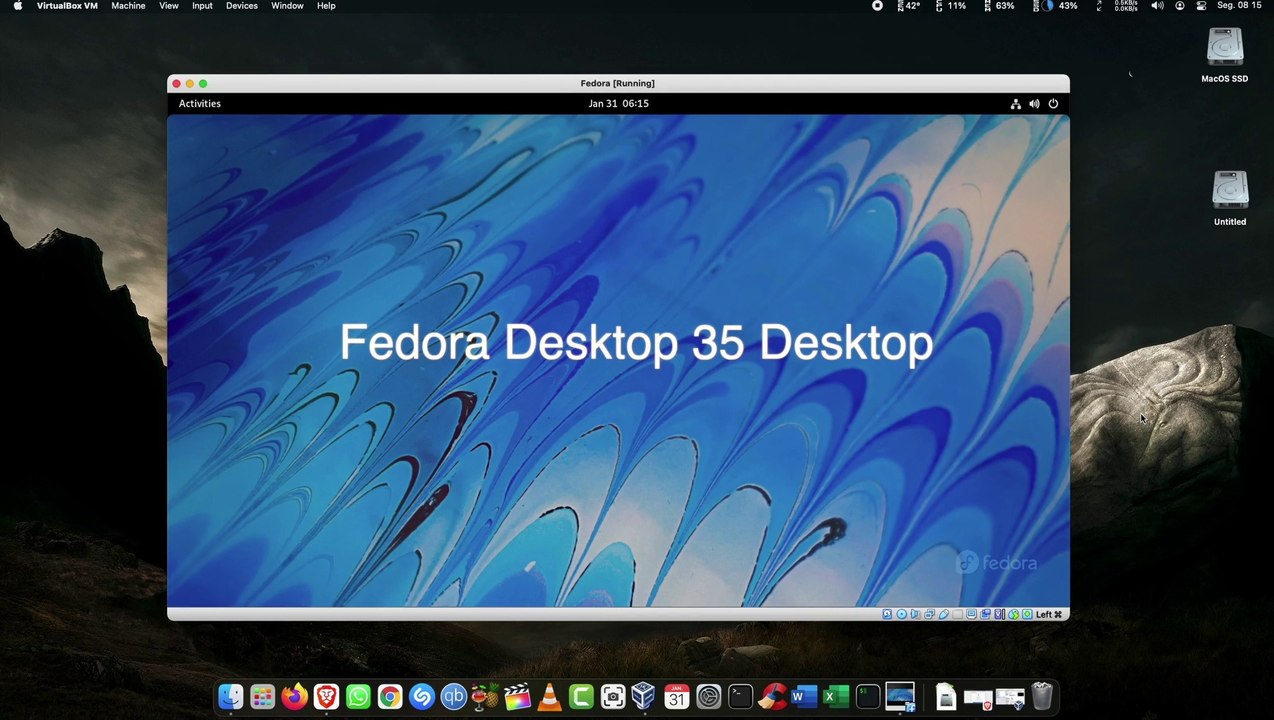Click the network adapter status icon
The width and height of the screenshot is (1274, 720).
[x=930, y=614]
